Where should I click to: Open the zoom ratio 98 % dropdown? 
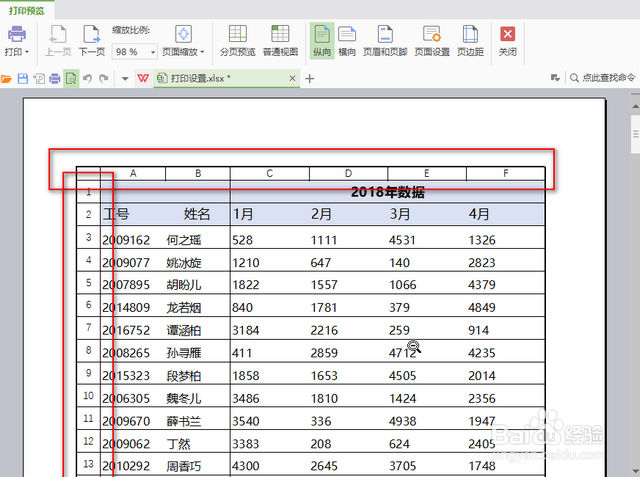click(x=153, y=52)
